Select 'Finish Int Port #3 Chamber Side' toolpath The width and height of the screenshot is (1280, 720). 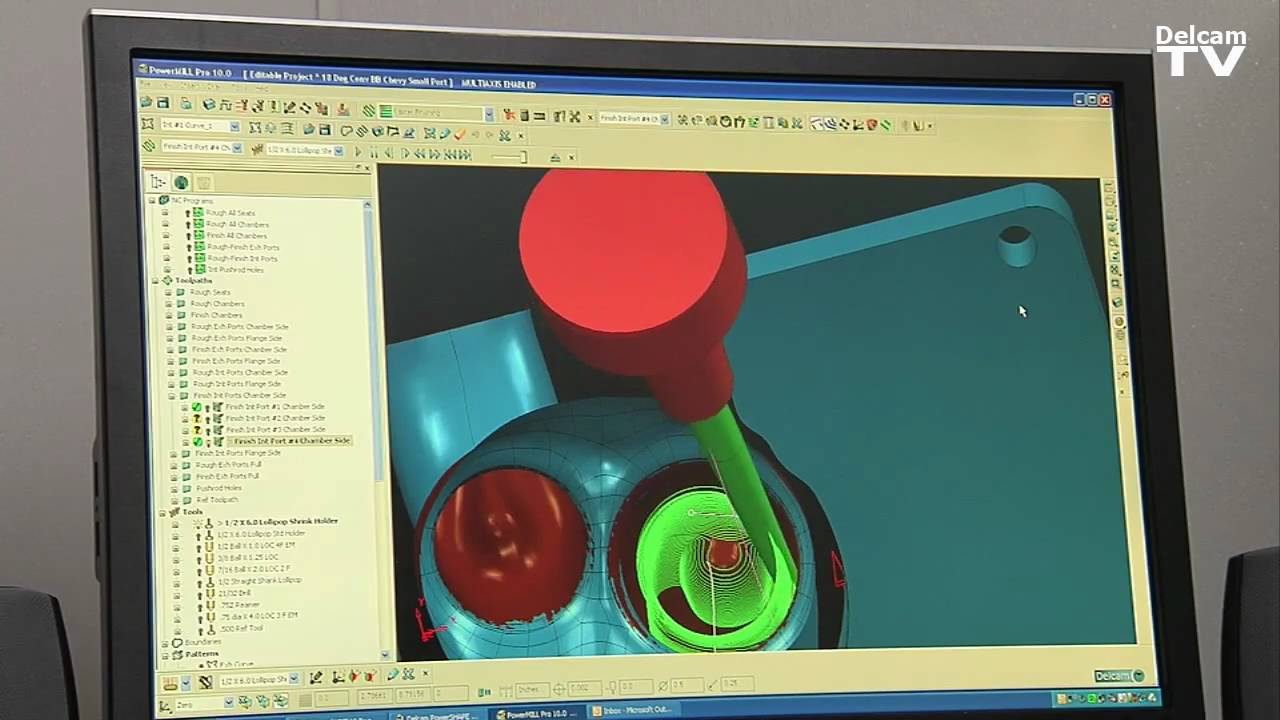(x=275, y=429)
